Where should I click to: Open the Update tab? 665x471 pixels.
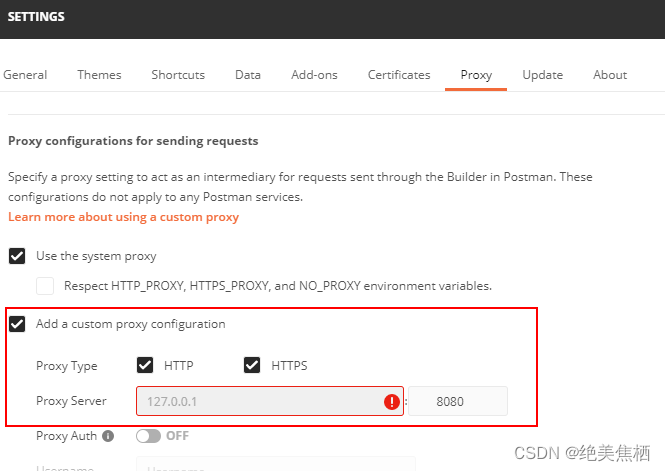(x=543, y=75)
